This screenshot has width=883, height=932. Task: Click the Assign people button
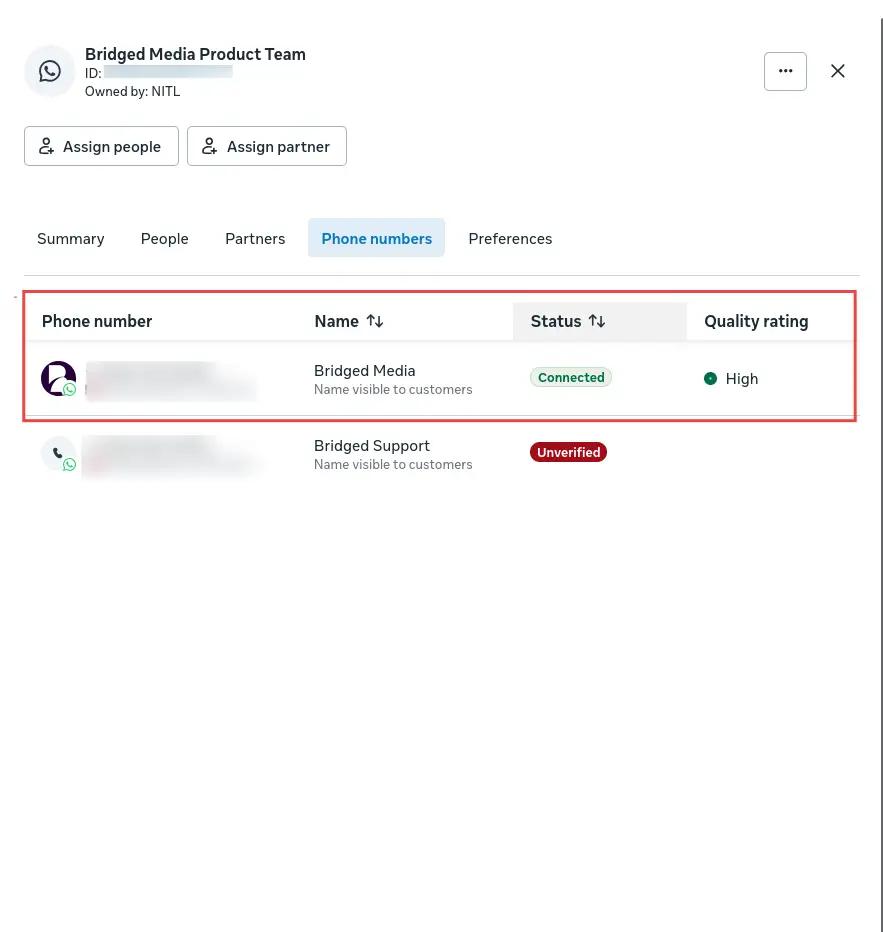point(102,146)
